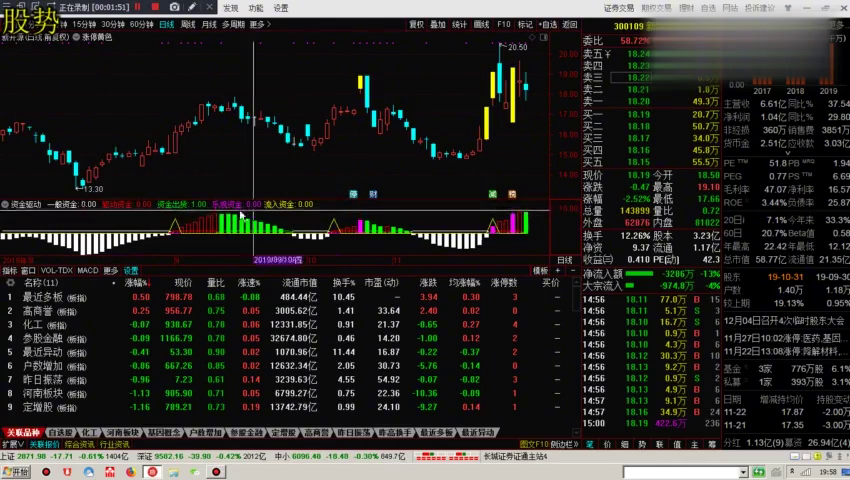850x480 pixels.
Task: Pause the screen recording
Action: click(138, 7)
